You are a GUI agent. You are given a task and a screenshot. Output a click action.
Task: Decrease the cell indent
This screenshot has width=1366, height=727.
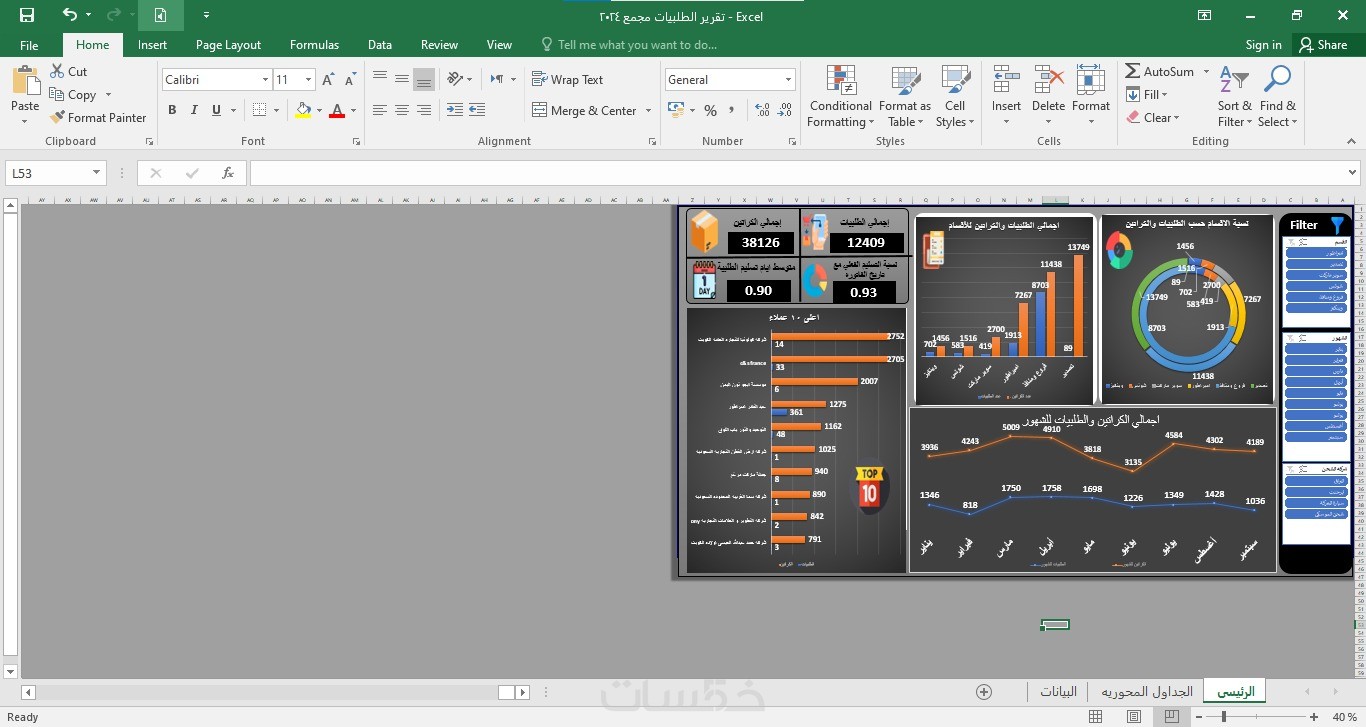pyautogui.click(x=454, y=110)
